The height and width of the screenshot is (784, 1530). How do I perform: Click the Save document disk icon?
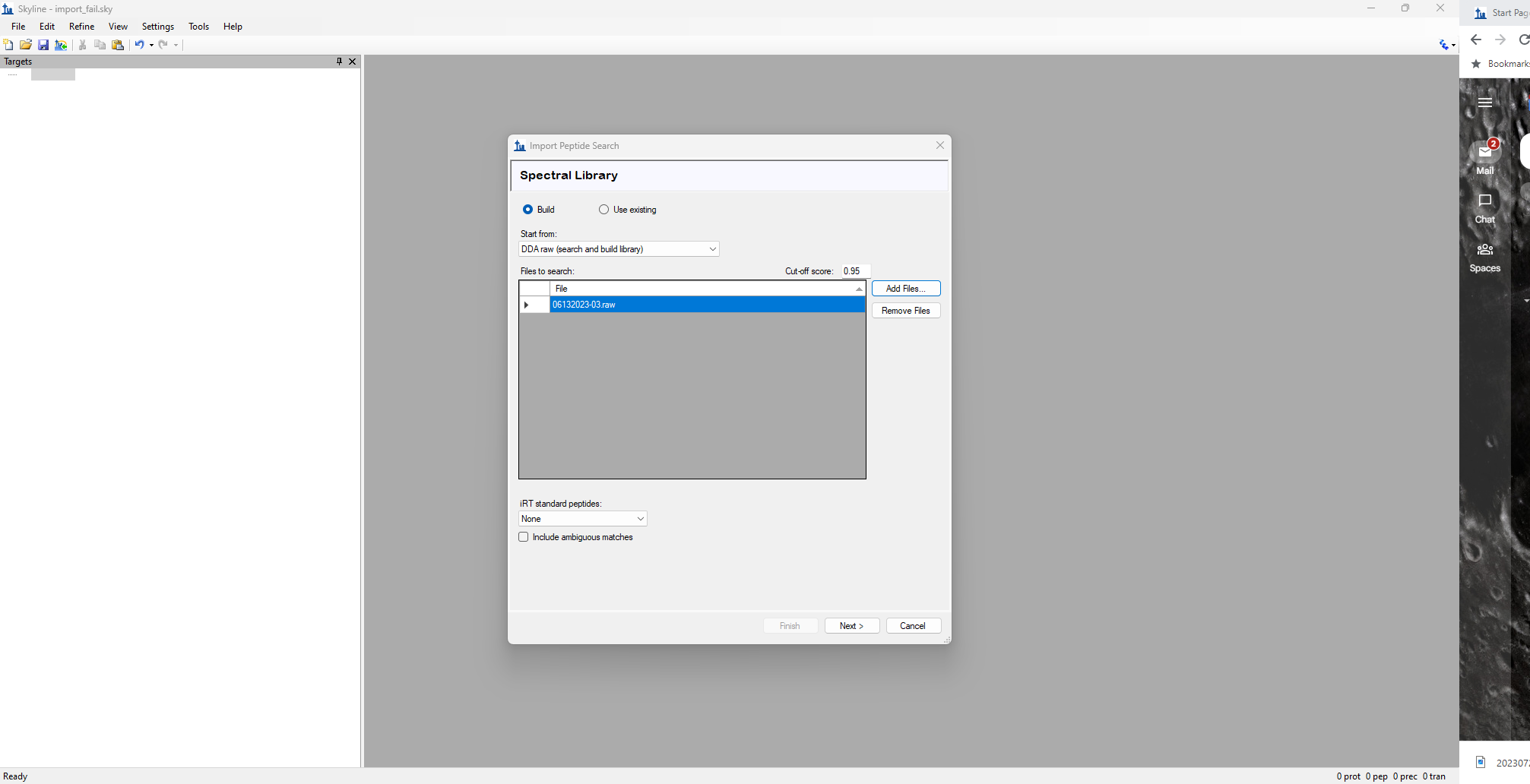[x=43, y=45]
